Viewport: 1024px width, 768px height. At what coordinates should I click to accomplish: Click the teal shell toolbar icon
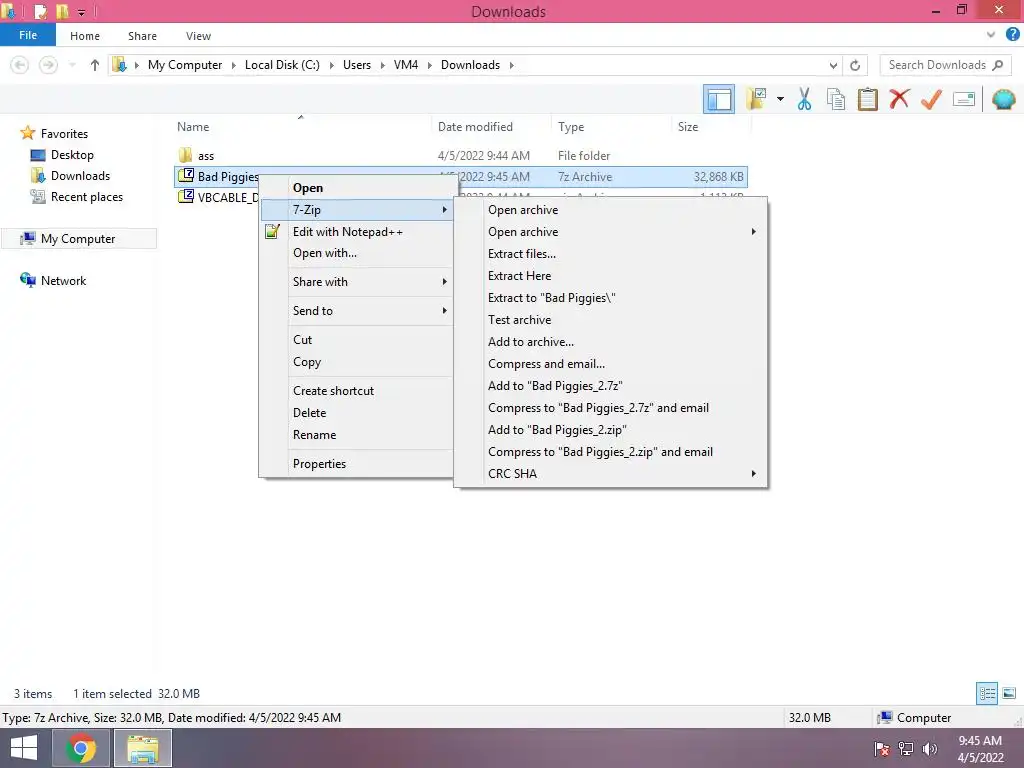[1003, 99]
